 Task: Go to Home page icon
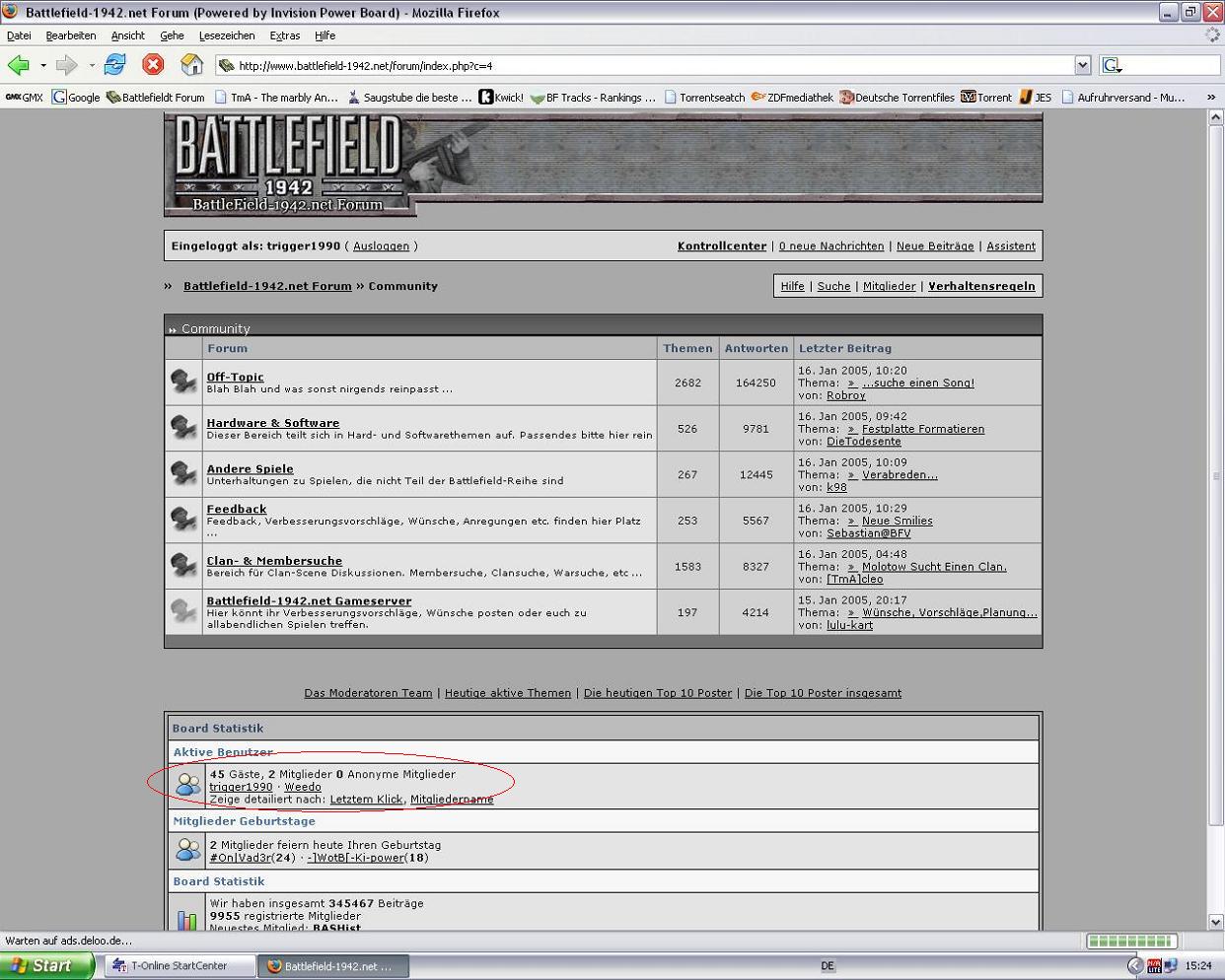tap(191, 65)
